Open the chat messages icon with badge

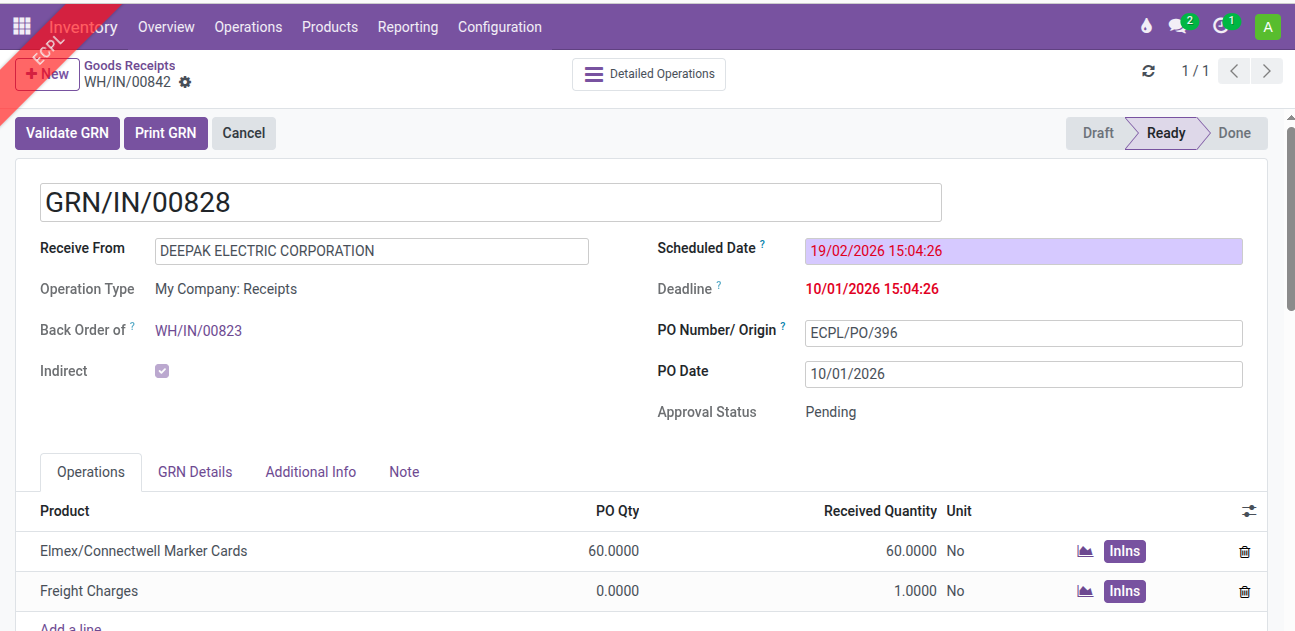1178,27
